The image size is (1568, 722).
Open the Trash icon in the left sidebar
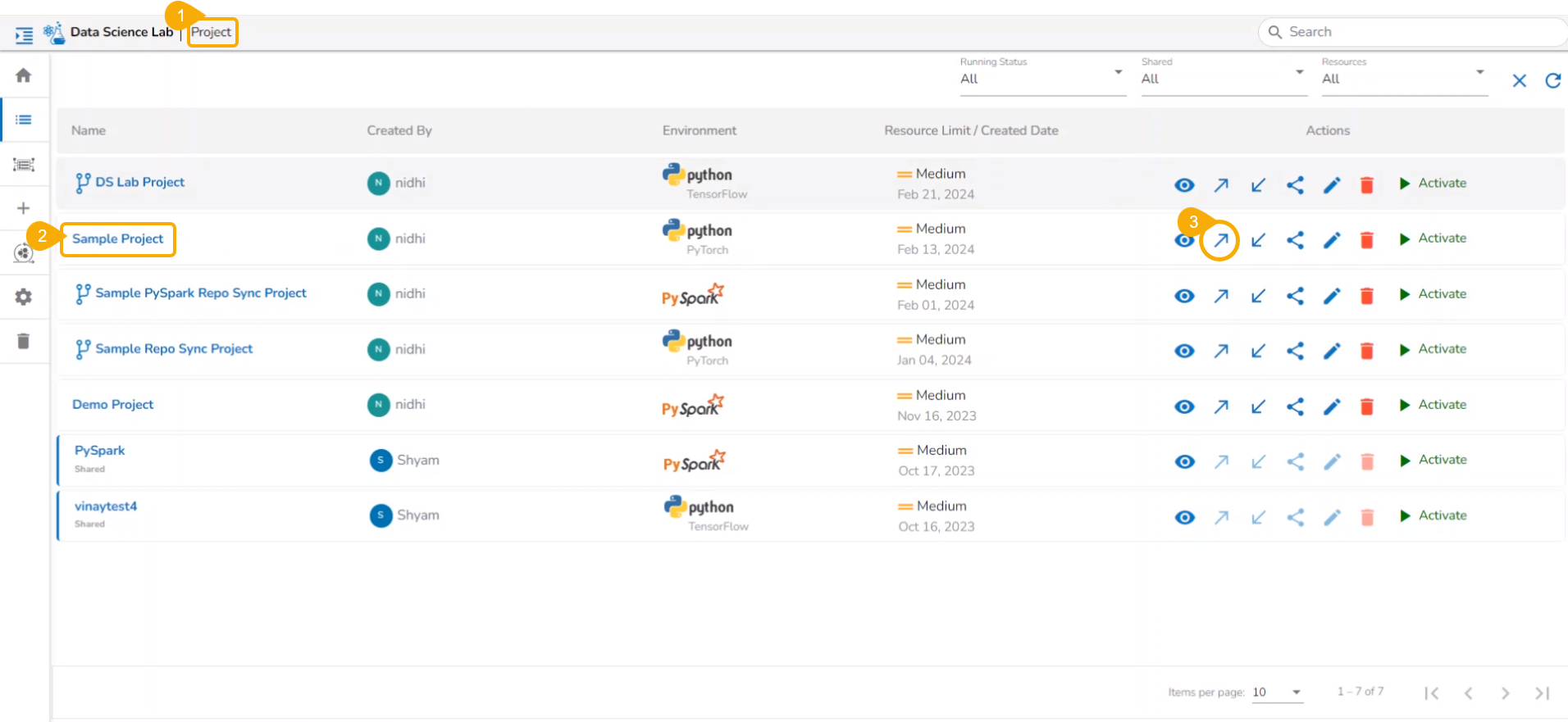click(24, 341)
